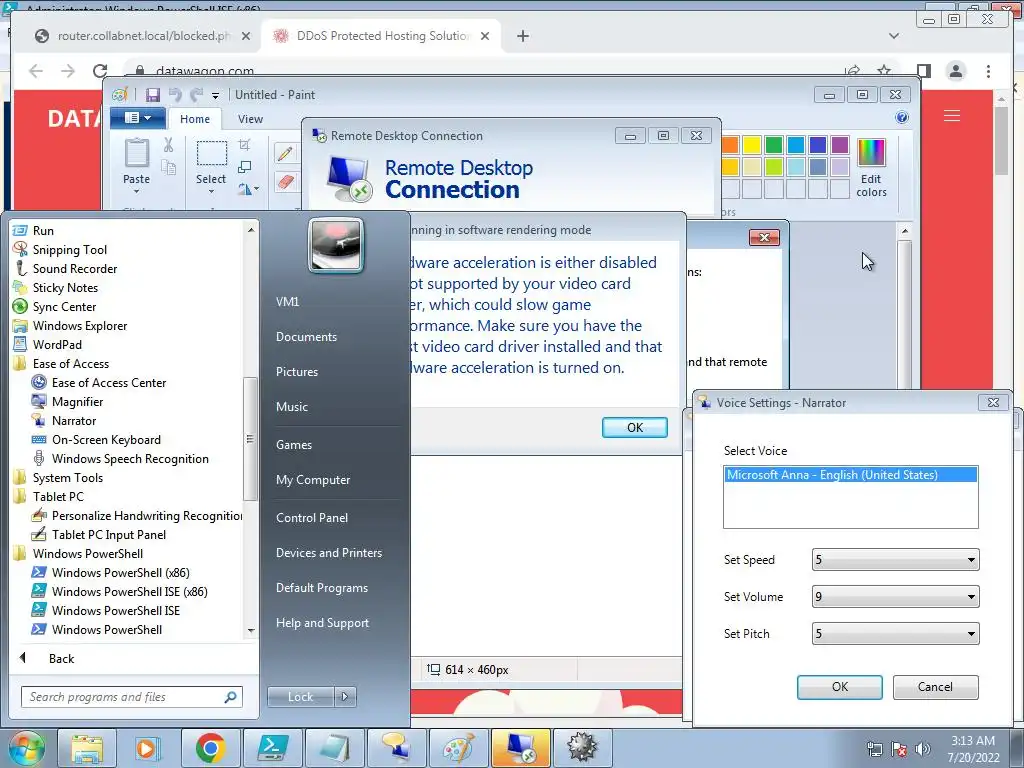Screen dimensions: 1024x768
Task: Expand the Paste dropdown arrow in Paint
Action: 136,191
